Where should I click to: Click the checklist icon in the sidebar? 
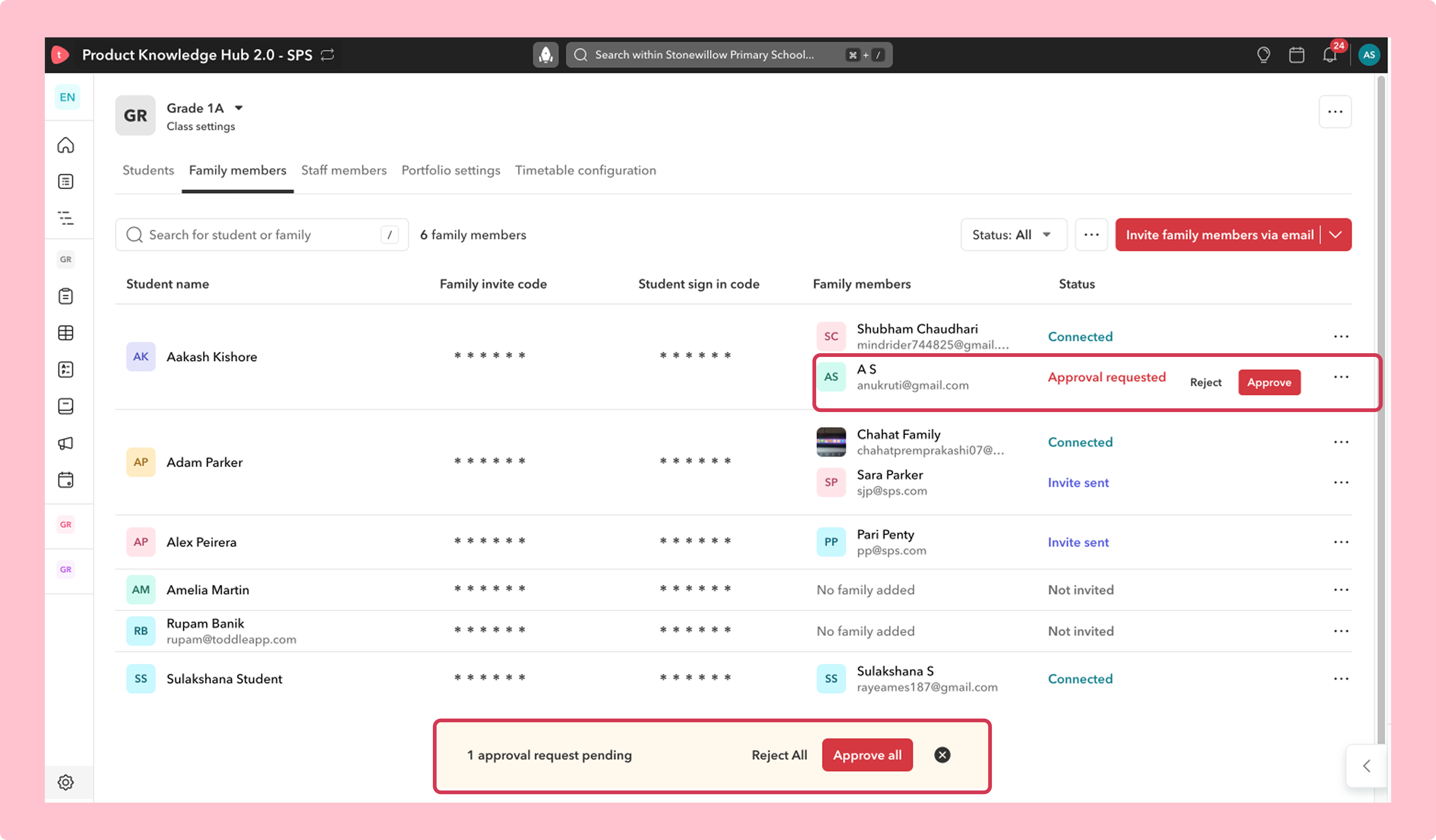coord(65,370)
